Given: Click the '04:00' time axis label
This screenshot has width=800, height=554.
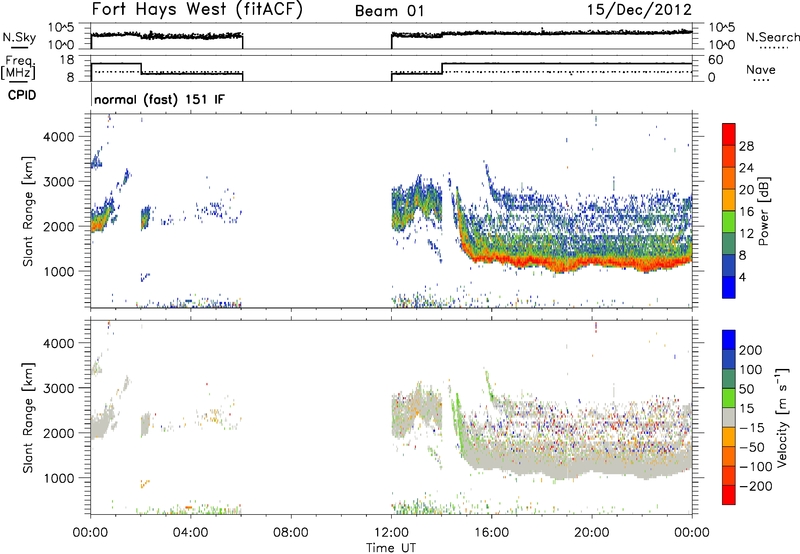Looking at the screenshot, I should 190,533.
